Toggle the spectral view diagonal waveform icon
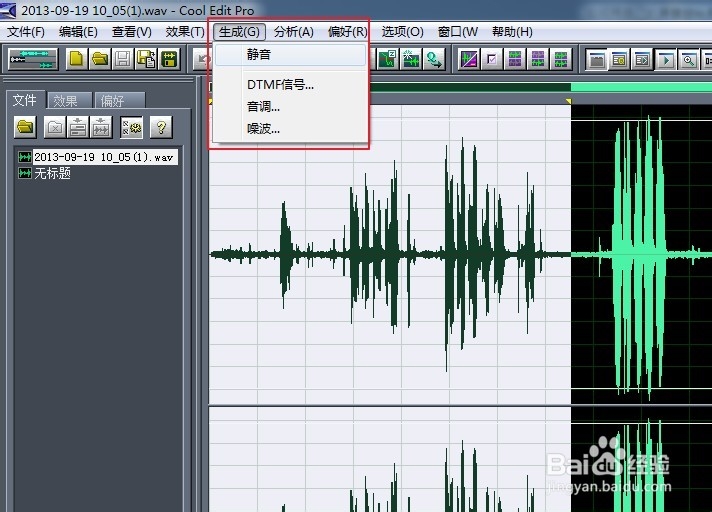This screenshot has height=512, width=712. pyautogui.click(x=469, y=59)
